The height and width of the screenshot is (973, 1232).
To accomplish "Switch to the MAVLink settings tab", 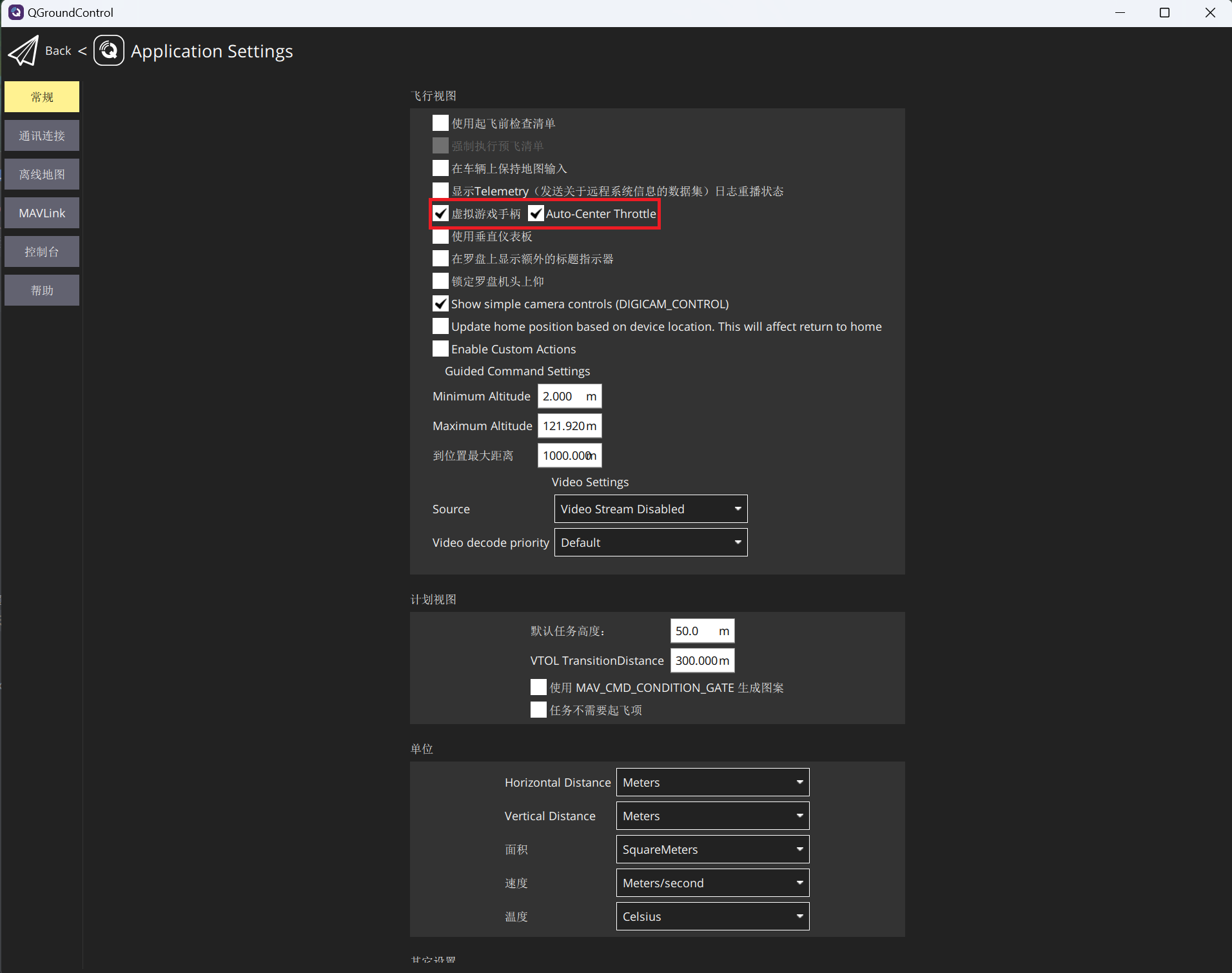I will click(42, 213).
